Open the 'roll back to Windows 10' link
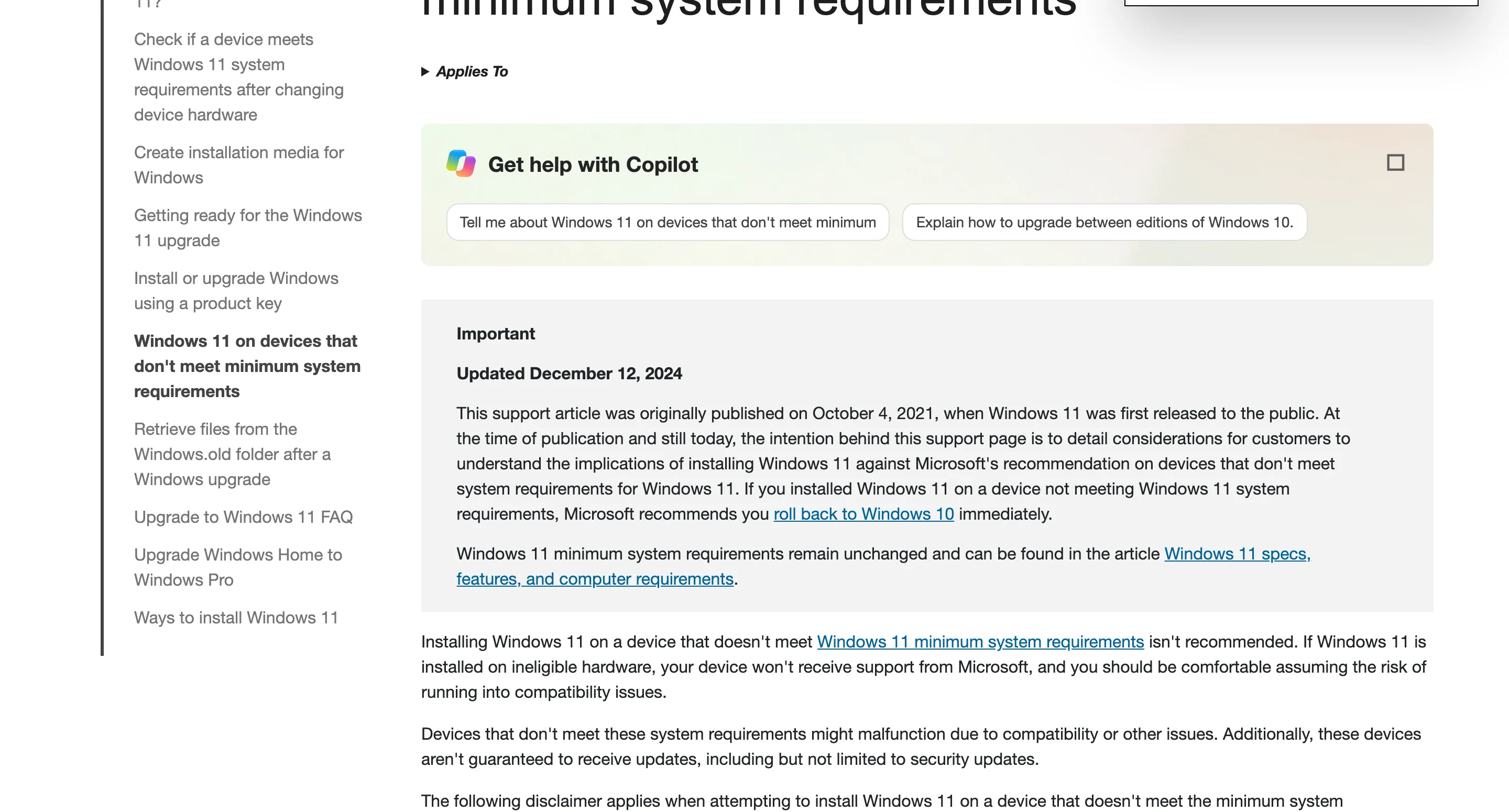 pos(863,514)
